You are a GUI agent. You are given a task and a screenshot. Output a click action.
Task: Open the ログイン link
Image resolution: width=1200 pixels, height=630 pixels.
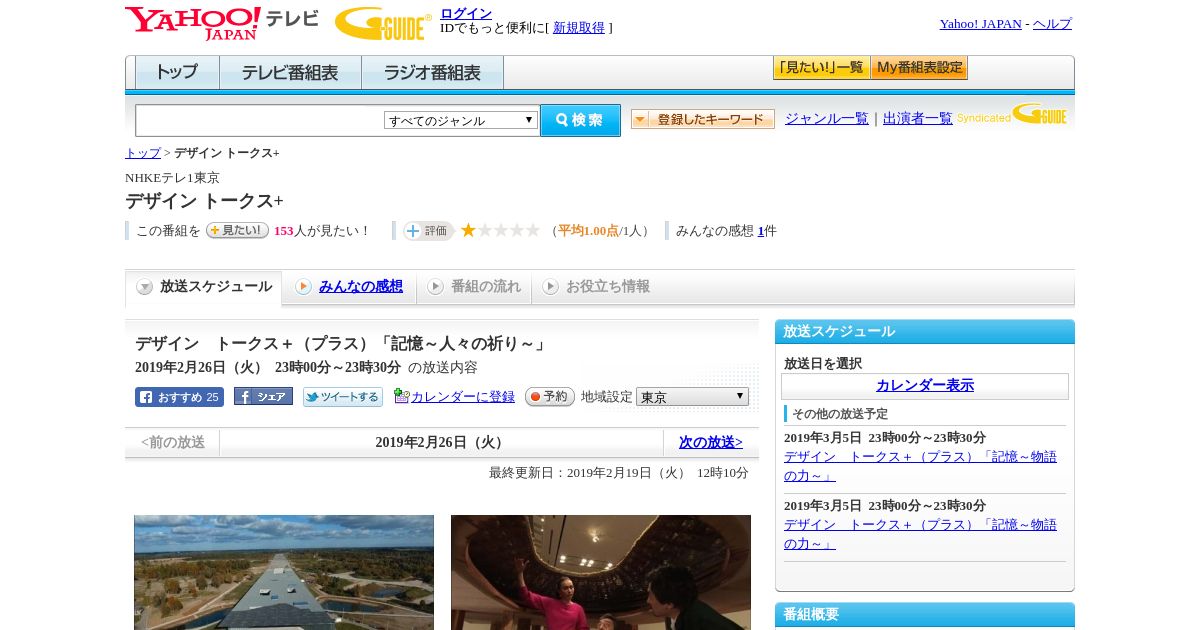click(x=466, y=13)
